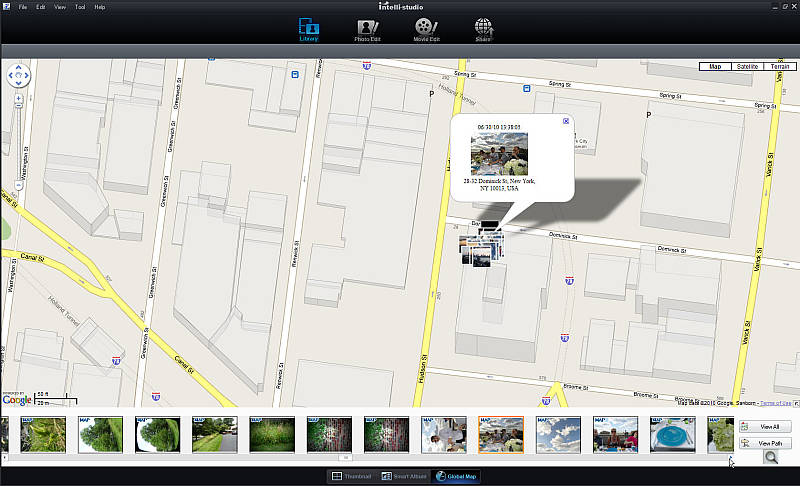Viewport: 800px width, 486px height.
Task: Close the photo info balloon popup
Action: pyautogui.click(x=566, y=121)
